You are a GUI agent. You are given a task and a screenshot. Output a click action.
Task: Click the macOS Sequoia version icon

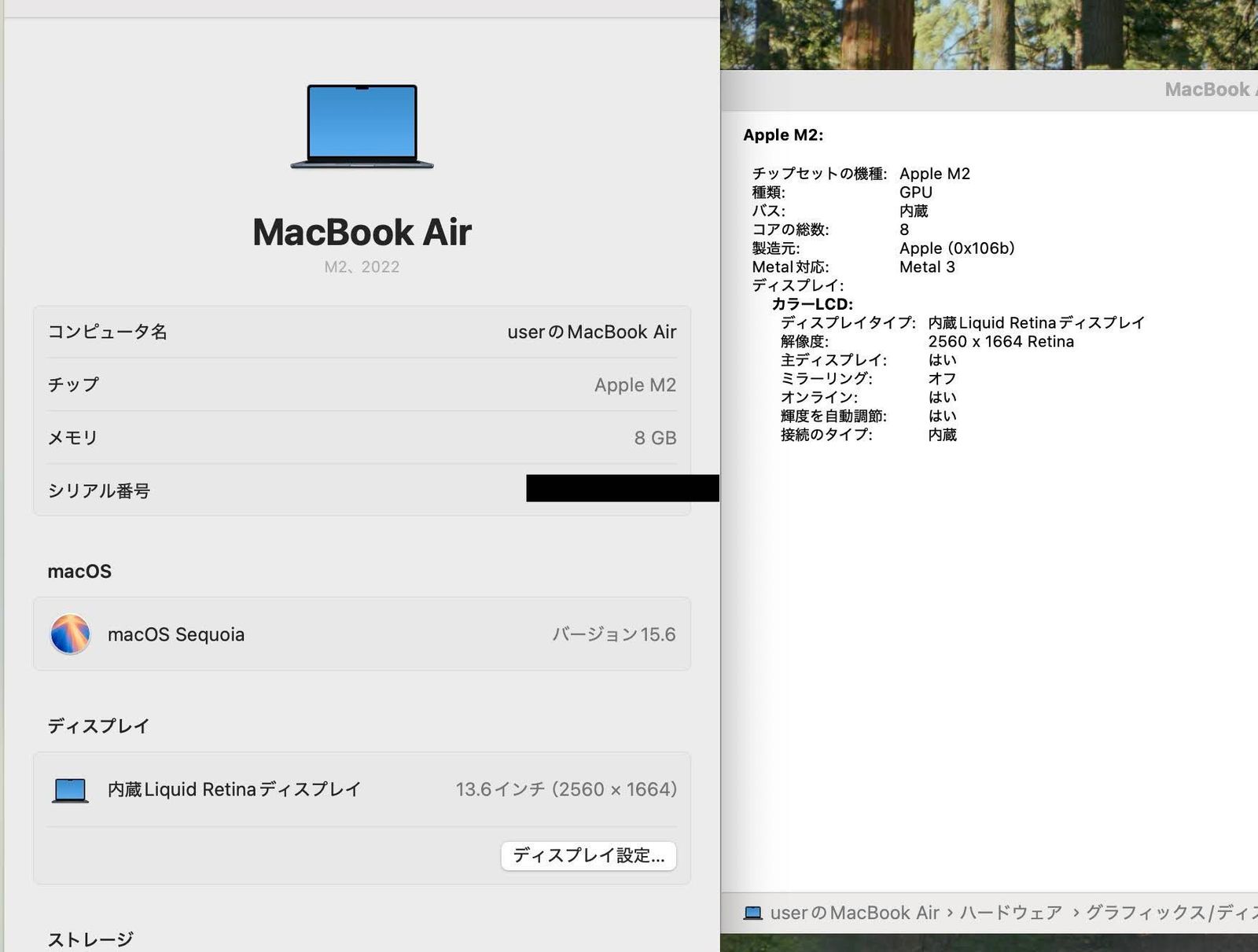(x=69, y=634)
